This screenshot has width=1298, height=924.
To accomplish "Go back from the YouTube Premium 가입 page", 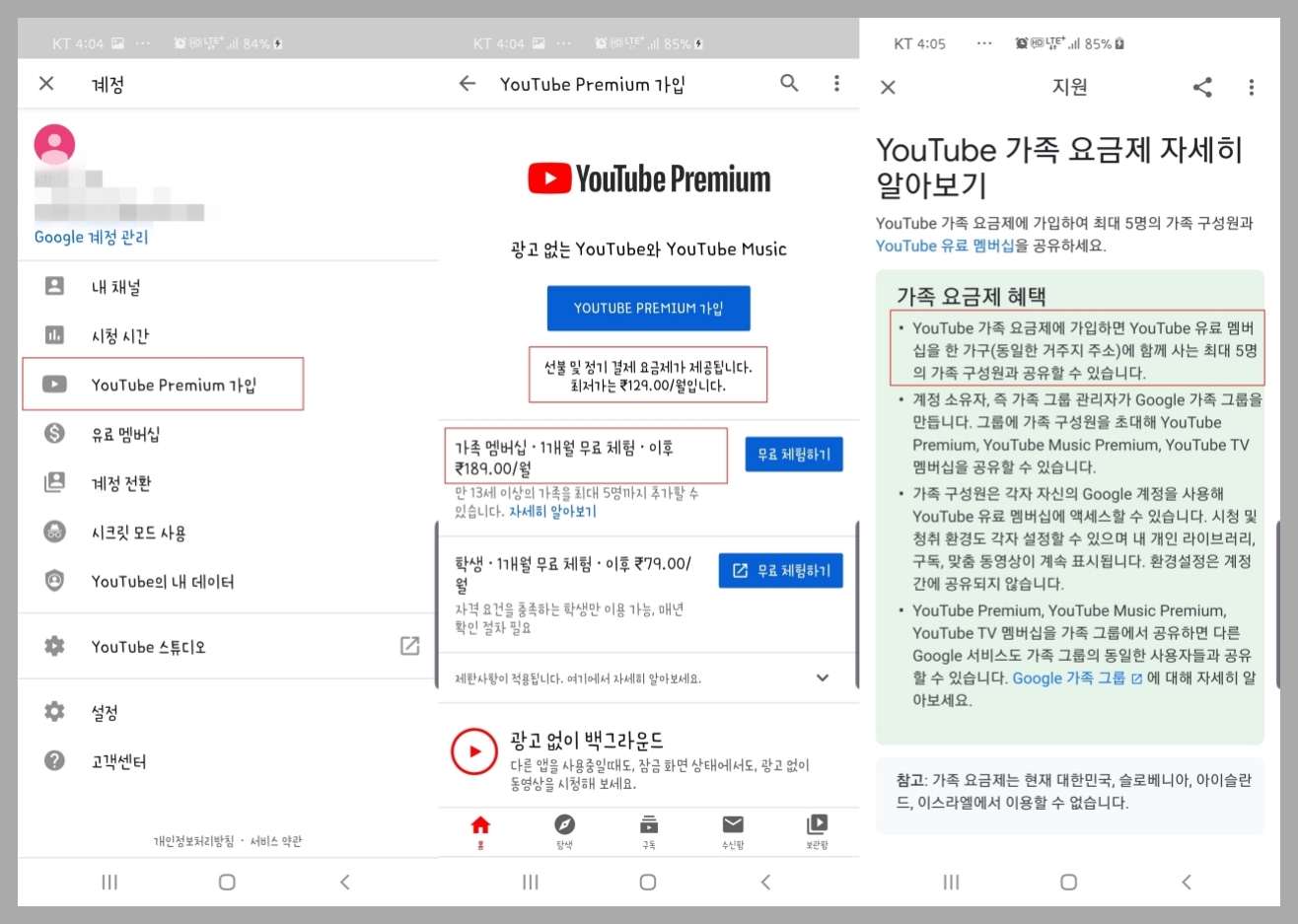I will (468, 84).
